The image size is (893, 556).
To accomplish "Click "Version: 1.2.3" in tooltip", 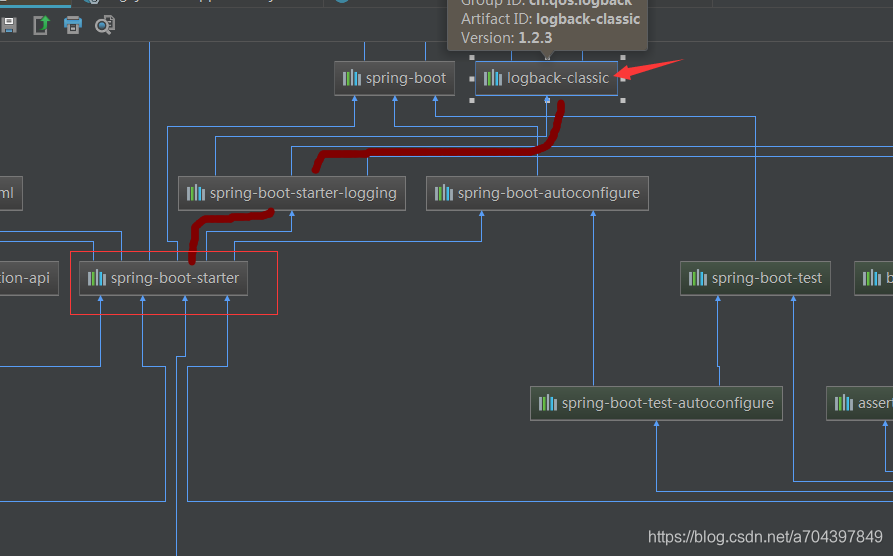I will (506, 38).
